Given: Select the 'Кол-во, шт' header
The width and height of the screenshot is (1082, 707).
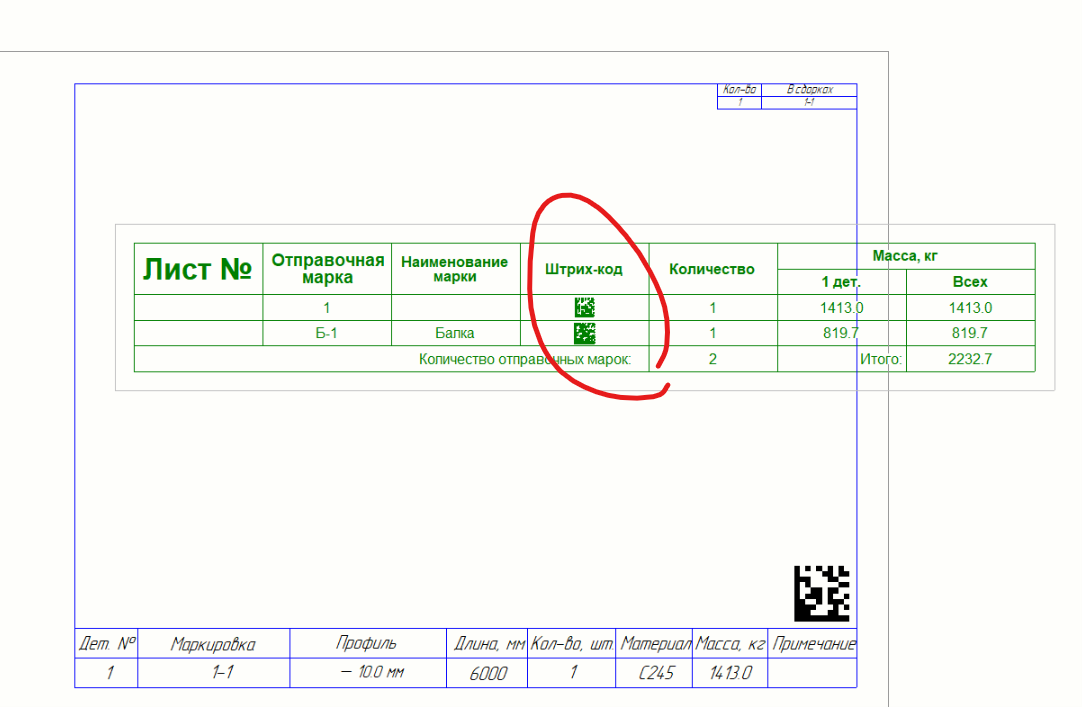Looking at the screenshot, I should pyautogui.click(x=571, y=644).
